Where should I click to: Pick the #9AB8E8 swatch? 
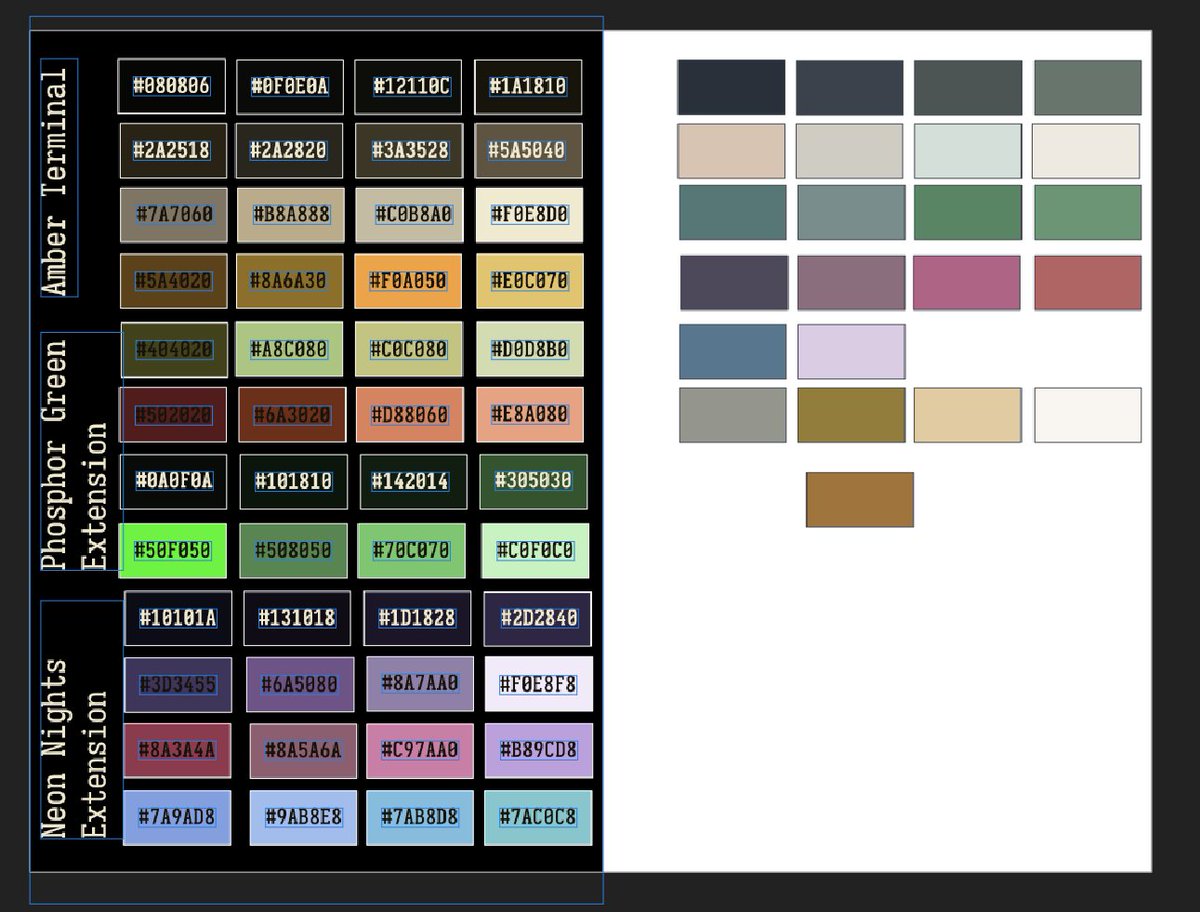pos(303,818)
